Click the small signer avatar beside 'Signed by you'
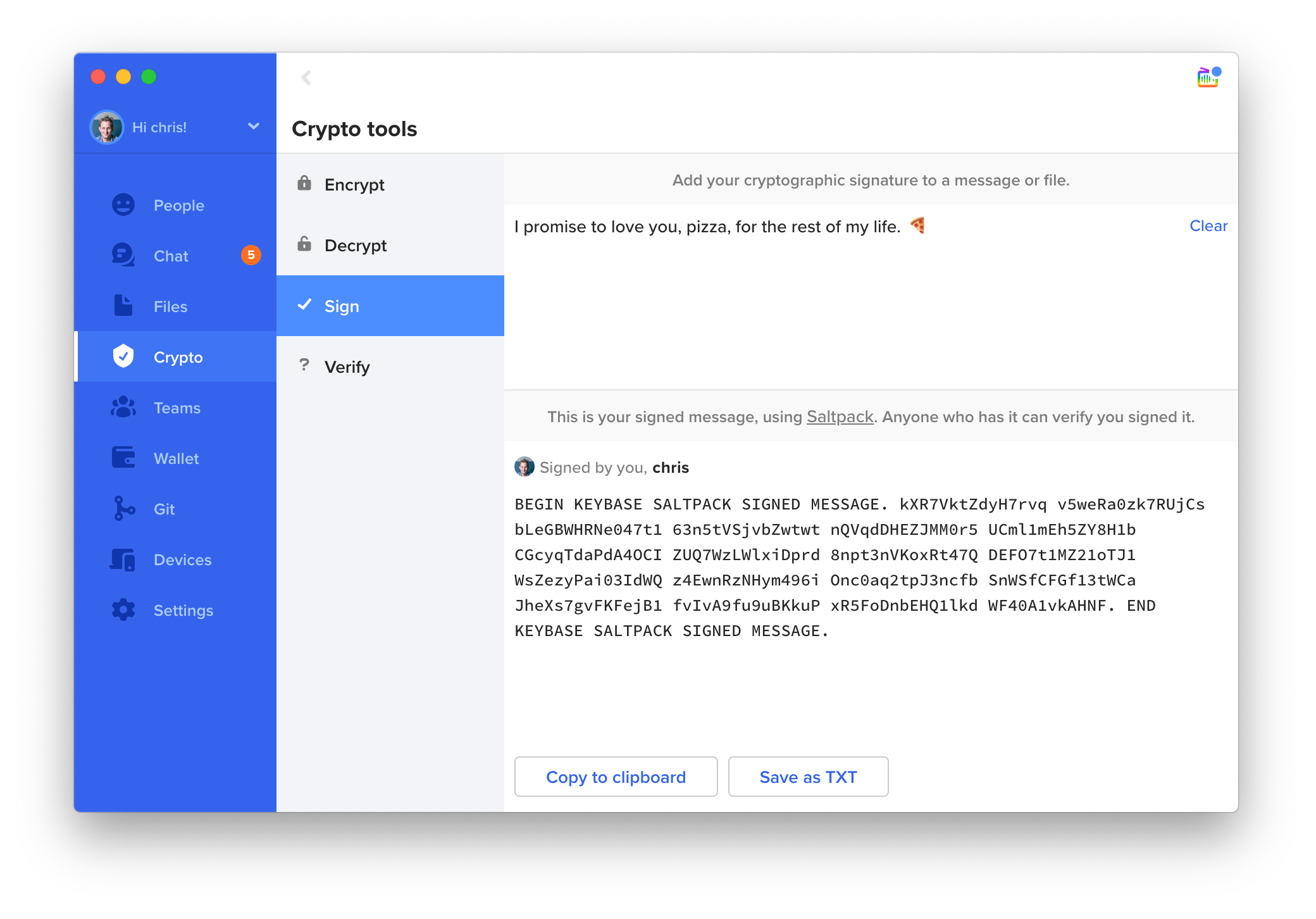This screenshot has height=919, width=1316. point(525,467)
